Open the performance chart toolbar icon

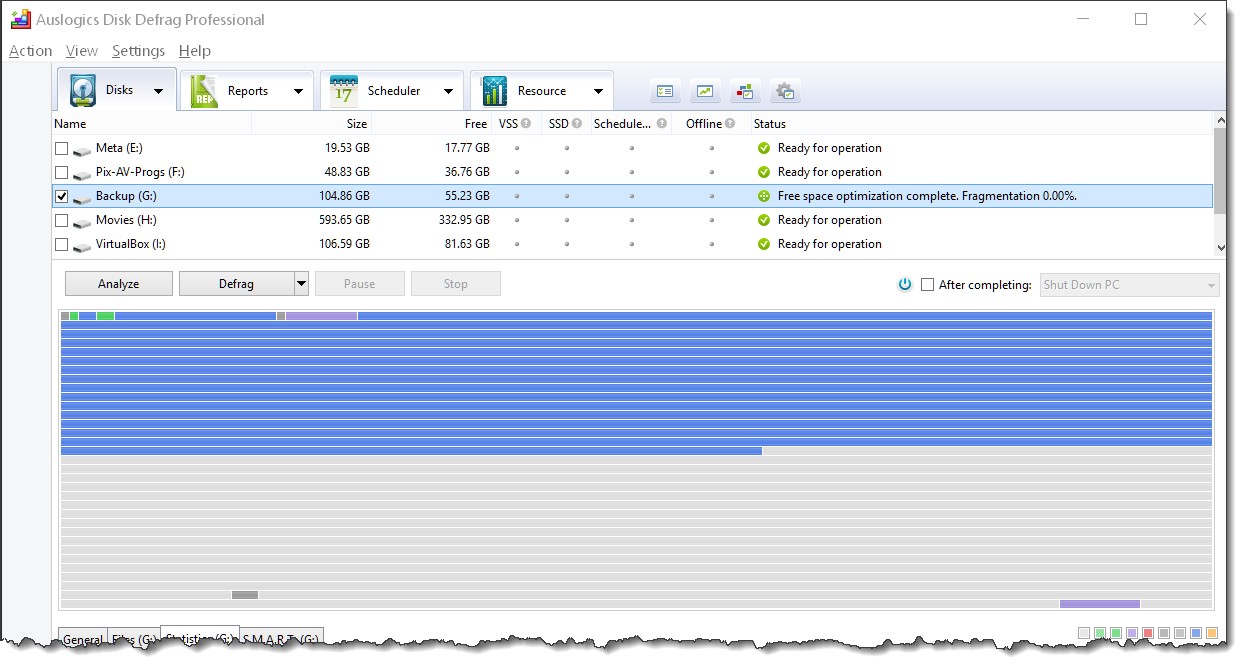pos(705,91)
